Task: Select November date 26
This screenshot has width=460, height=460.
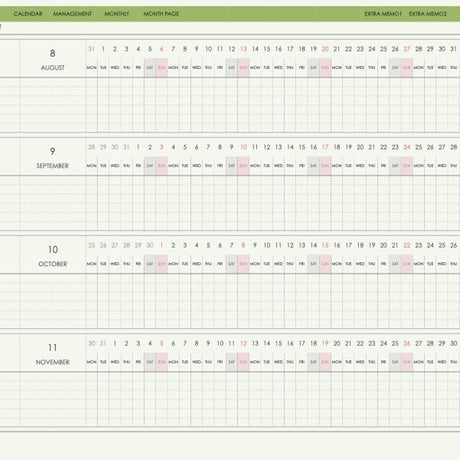Action: click(407, 343)
